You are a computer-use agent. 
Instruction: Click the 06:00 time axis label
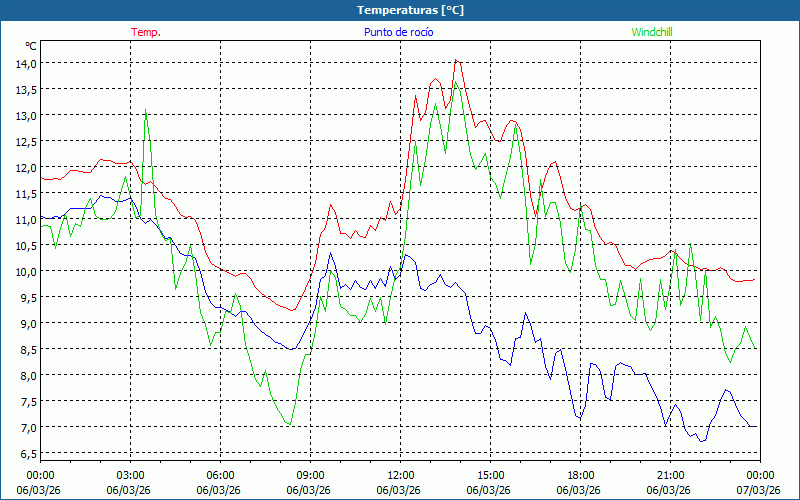(x=220, y=475)
